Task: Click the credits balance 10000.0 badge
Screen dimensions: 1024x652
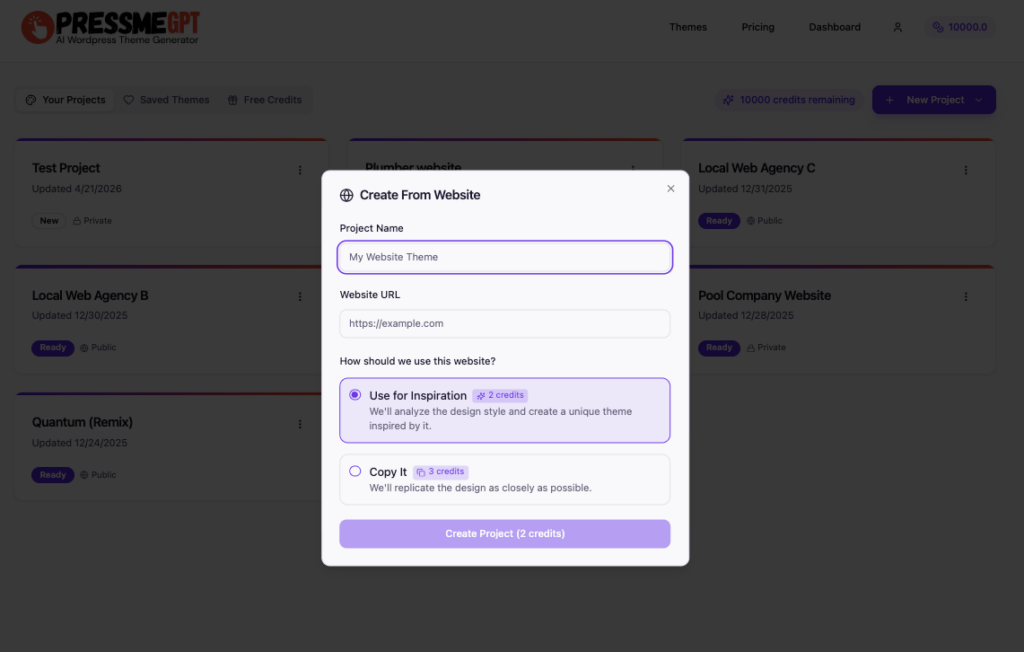Action: click(959, 27)
